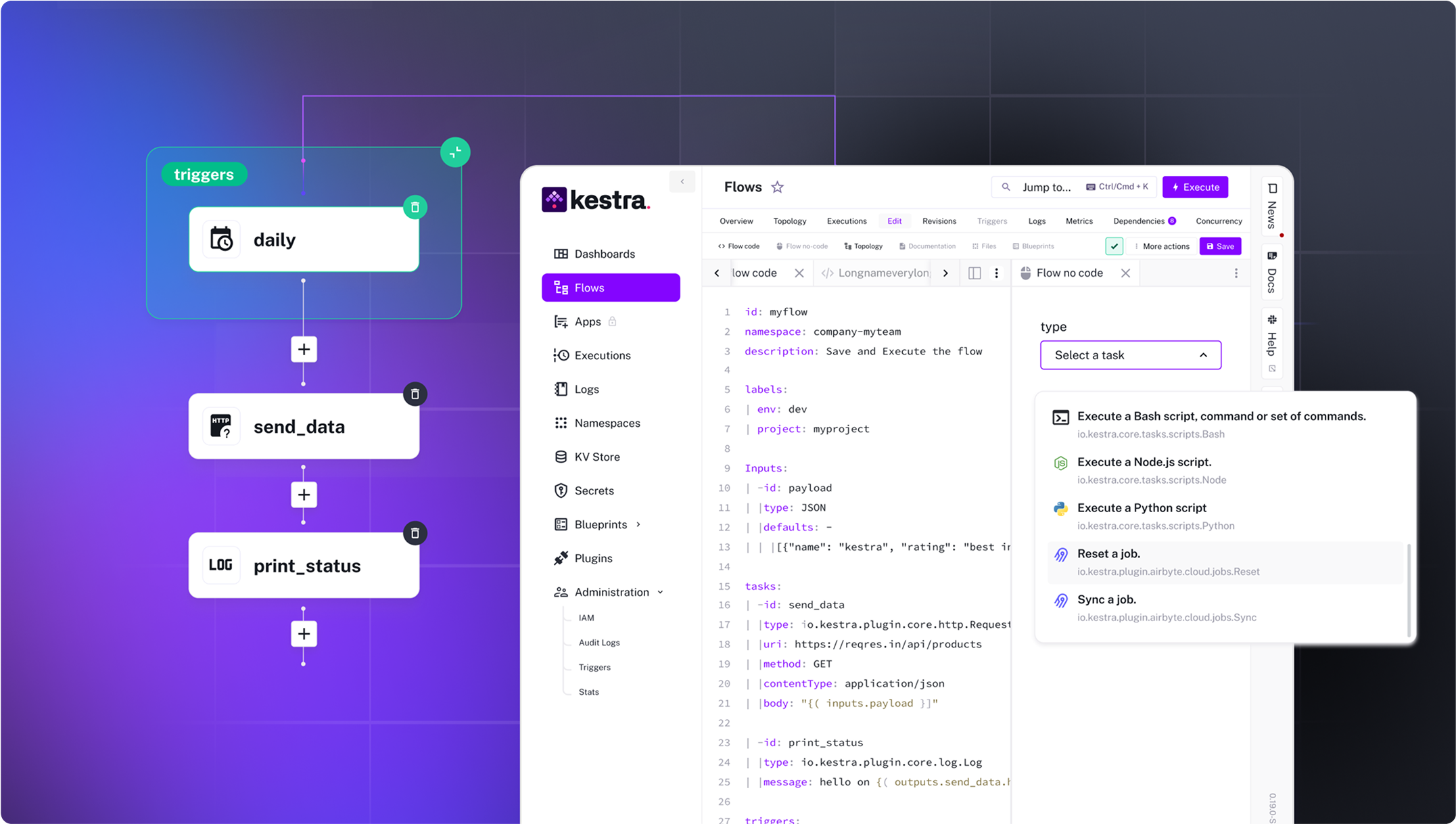Expand the Blueprints sidebar chevron
The height and width of the screenshot is (824, 1456).
click(638, 524)
